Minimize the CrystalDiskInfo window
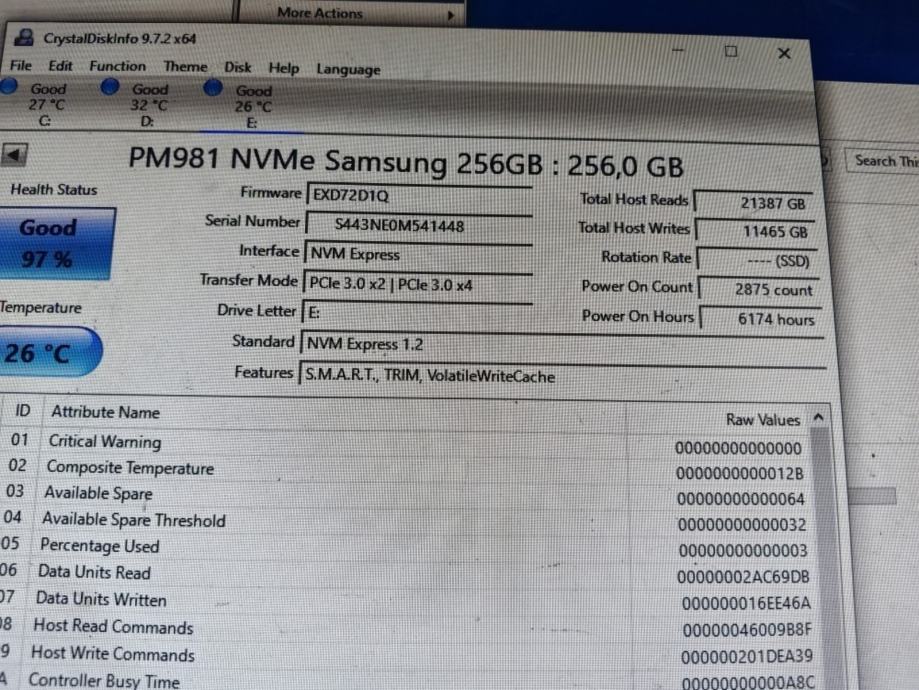 tap(678, 50)
